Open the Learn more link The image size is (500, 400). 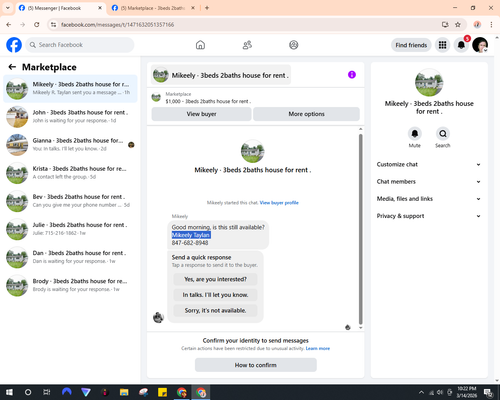pyautogui.click(x=318, y=348)
